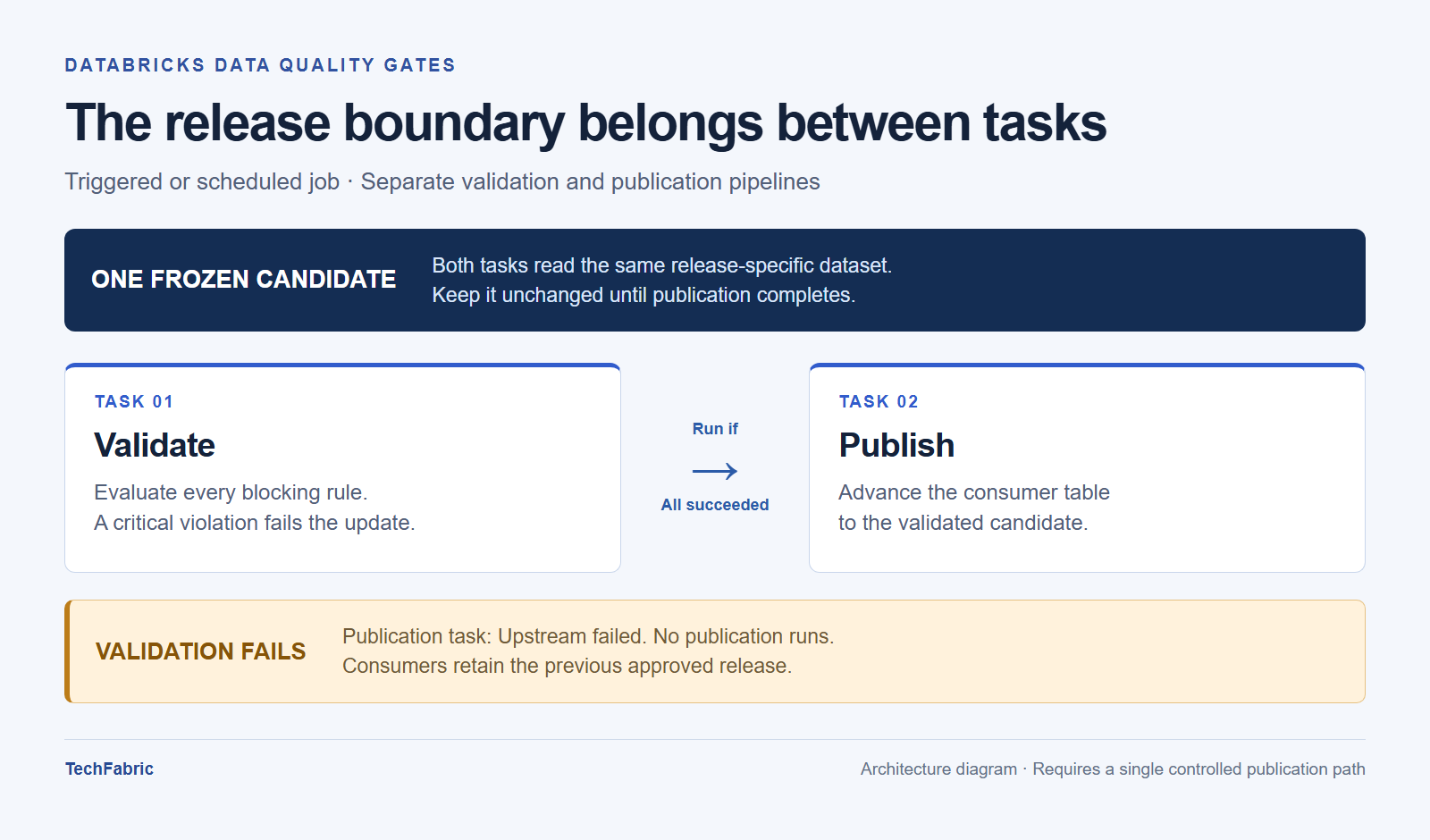Click 'A critical violation fails the update.'
1430x840 pixels.
tap(255, 523)
